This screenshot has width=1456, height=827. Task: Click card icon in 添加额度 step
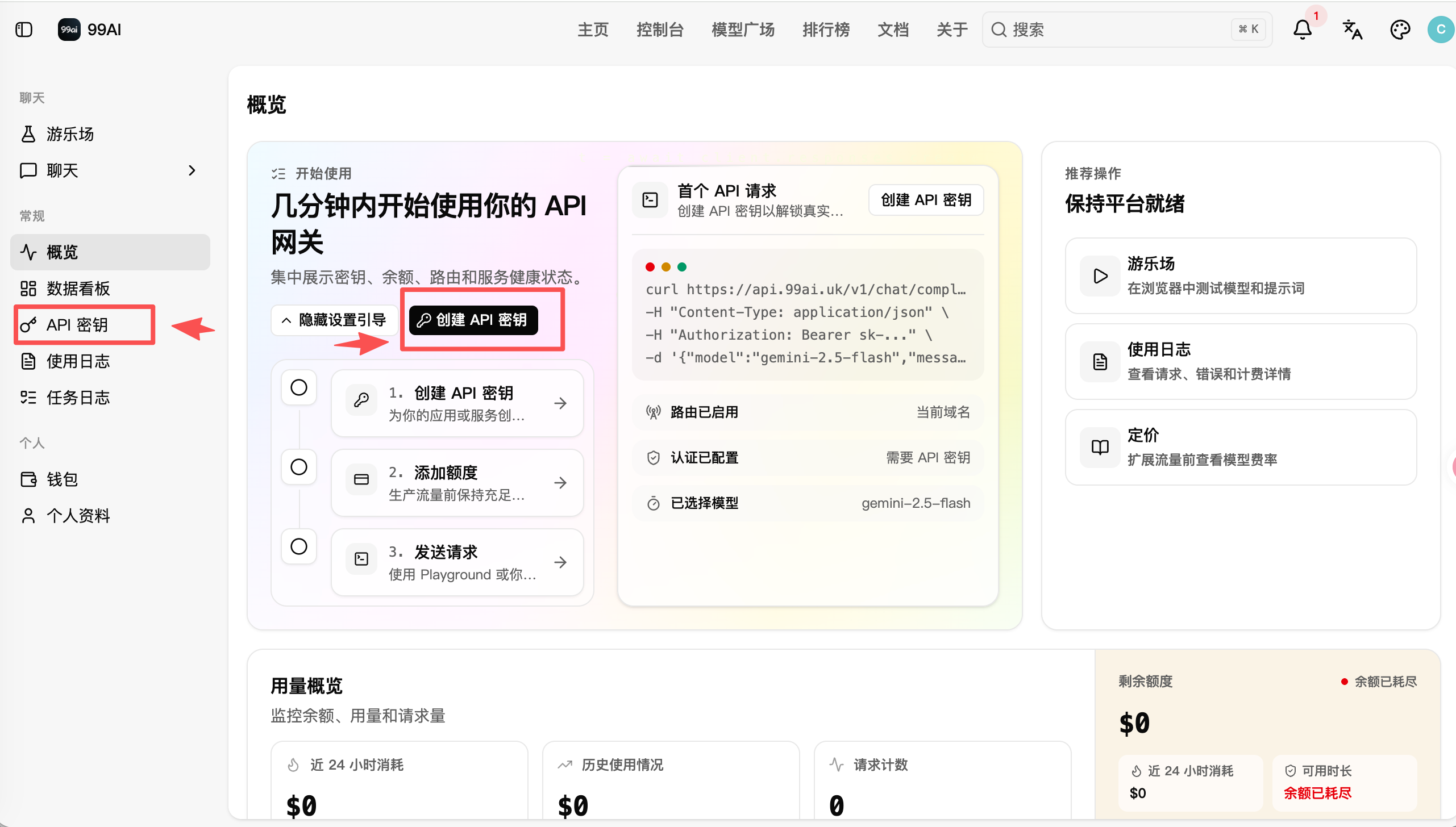pyautogui.click(x=361, y=480)
